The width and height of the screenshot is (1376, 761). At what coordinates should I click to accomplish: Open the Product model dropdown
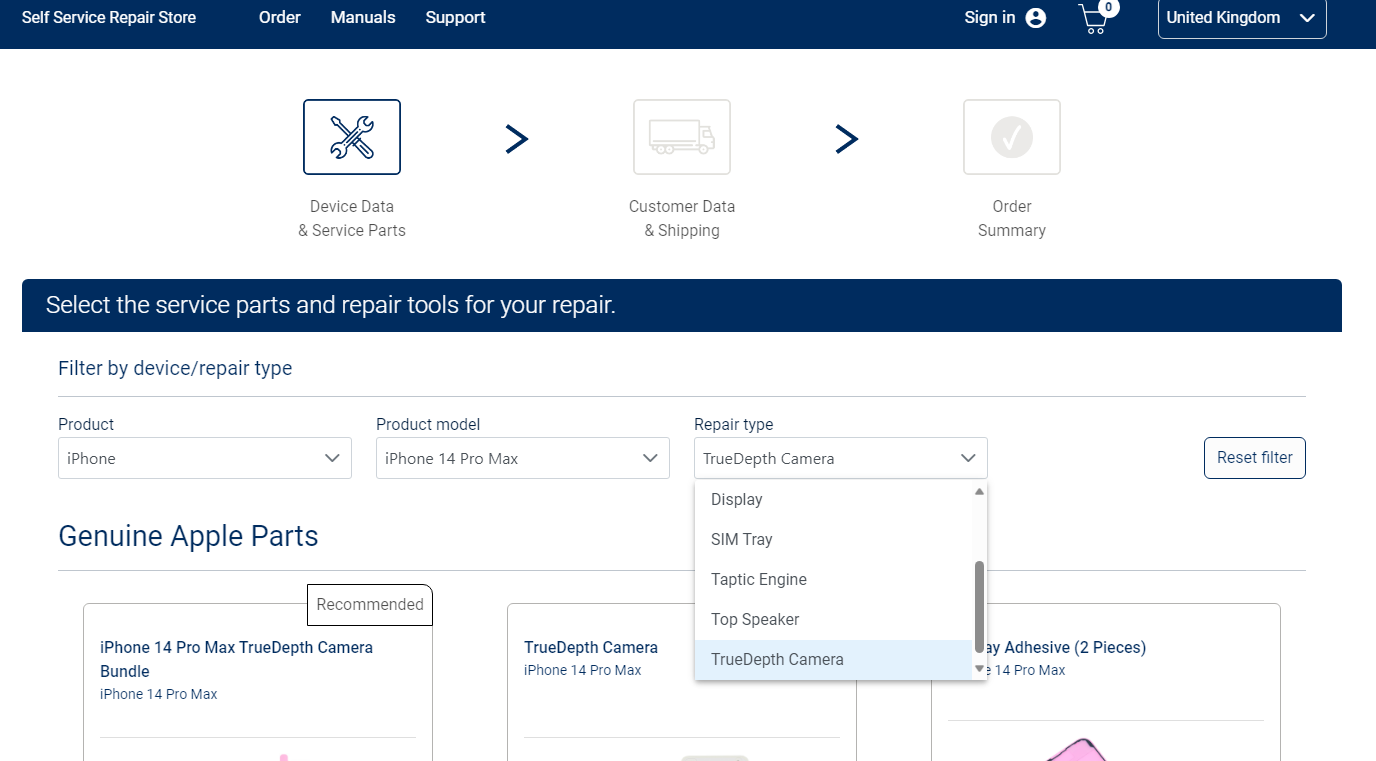(523, 458)
